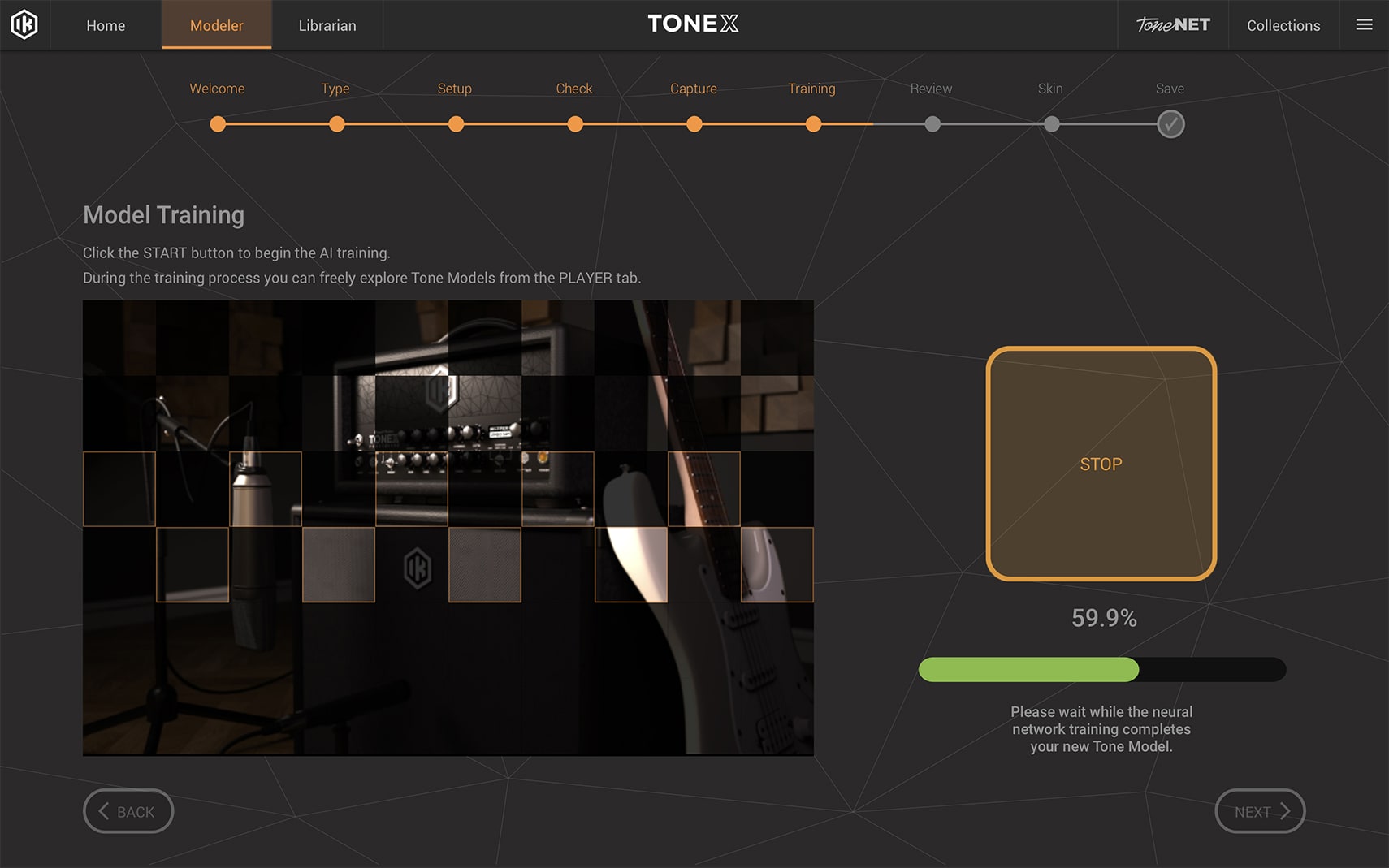Select the ToneNET icon
Image resolution: width=1389 pixels, height=868 pixels.
(1174, 24)
